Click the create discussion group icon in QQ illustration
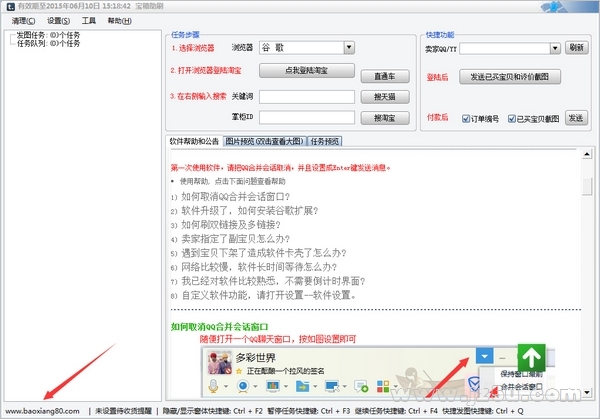Image resolution: width=600 pixels, height=419 pixels. point(361,386)
